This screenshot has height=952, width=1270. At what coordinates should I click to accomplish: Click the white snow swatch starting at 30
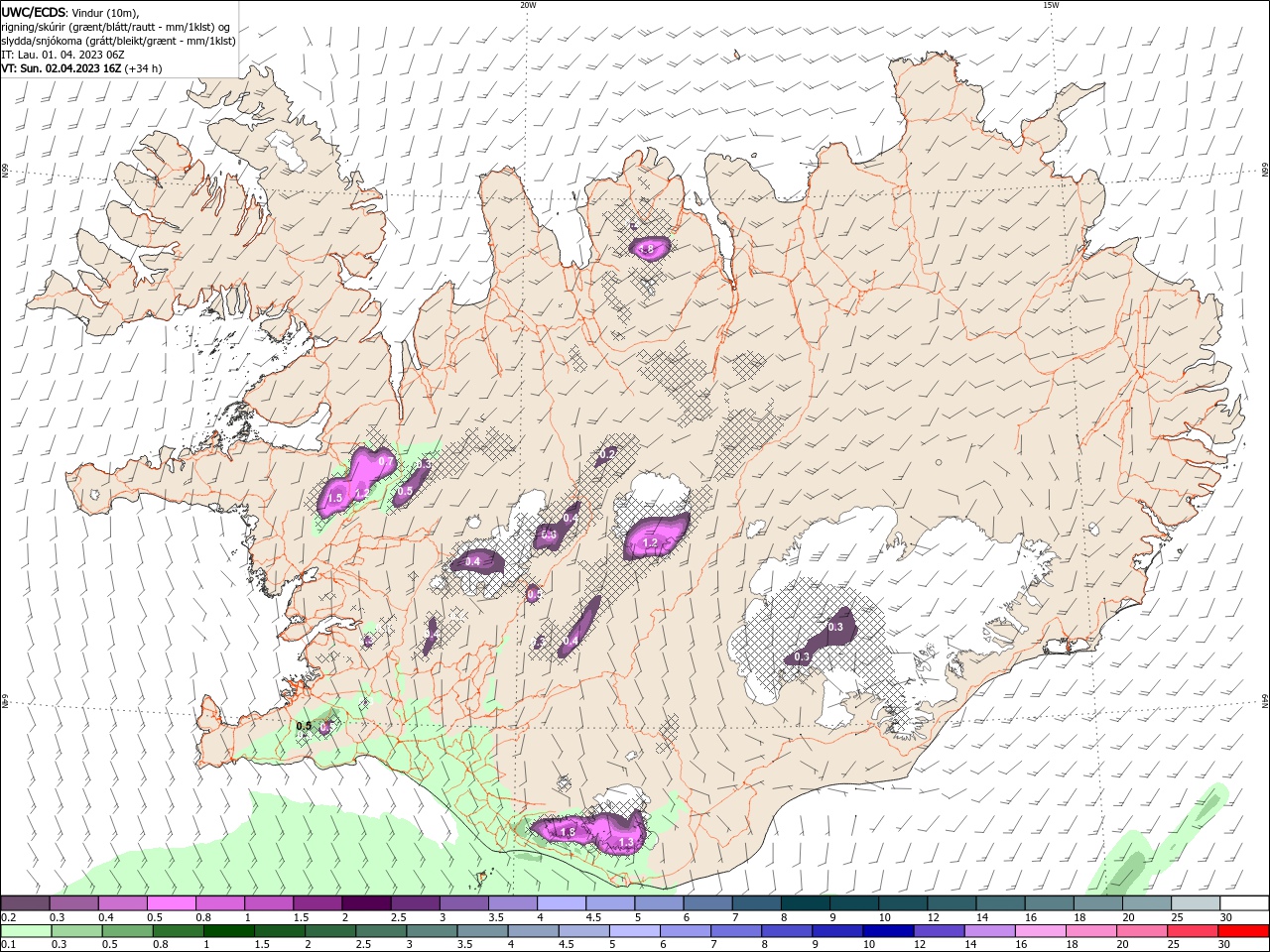(x=1244, y=903)
